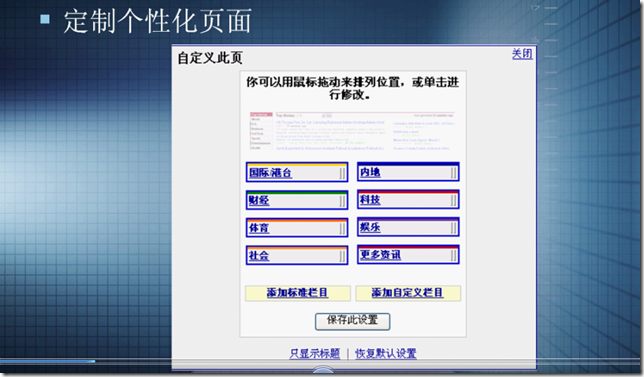The width and height of the screenshot is (644, 377).
Task: Click the instruction text about dragging with mouse
Action: 352,88
